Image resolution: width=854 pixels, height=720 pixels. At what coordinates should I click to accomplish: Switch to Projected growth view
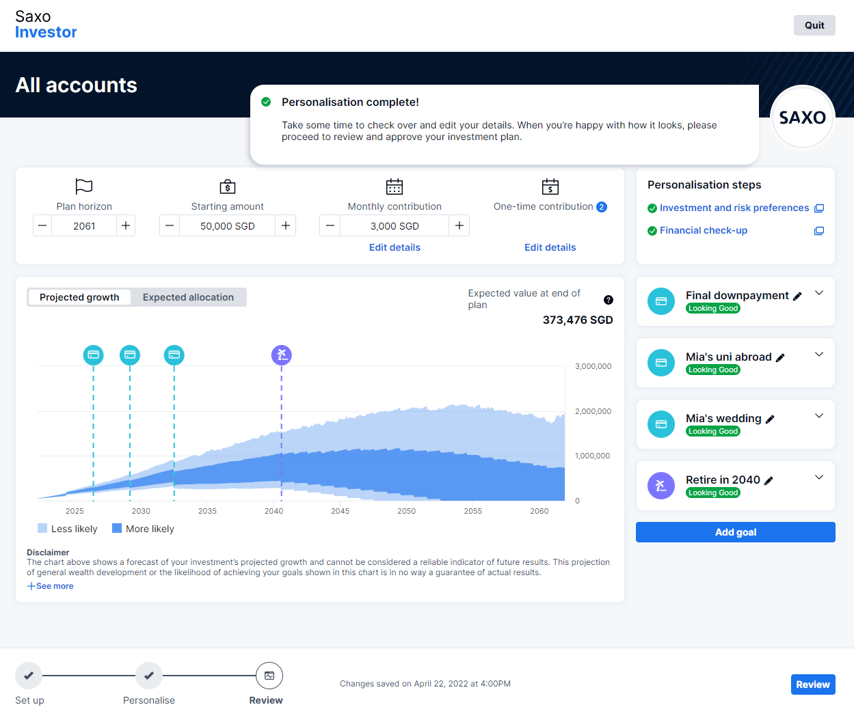(x=79, y=297)
